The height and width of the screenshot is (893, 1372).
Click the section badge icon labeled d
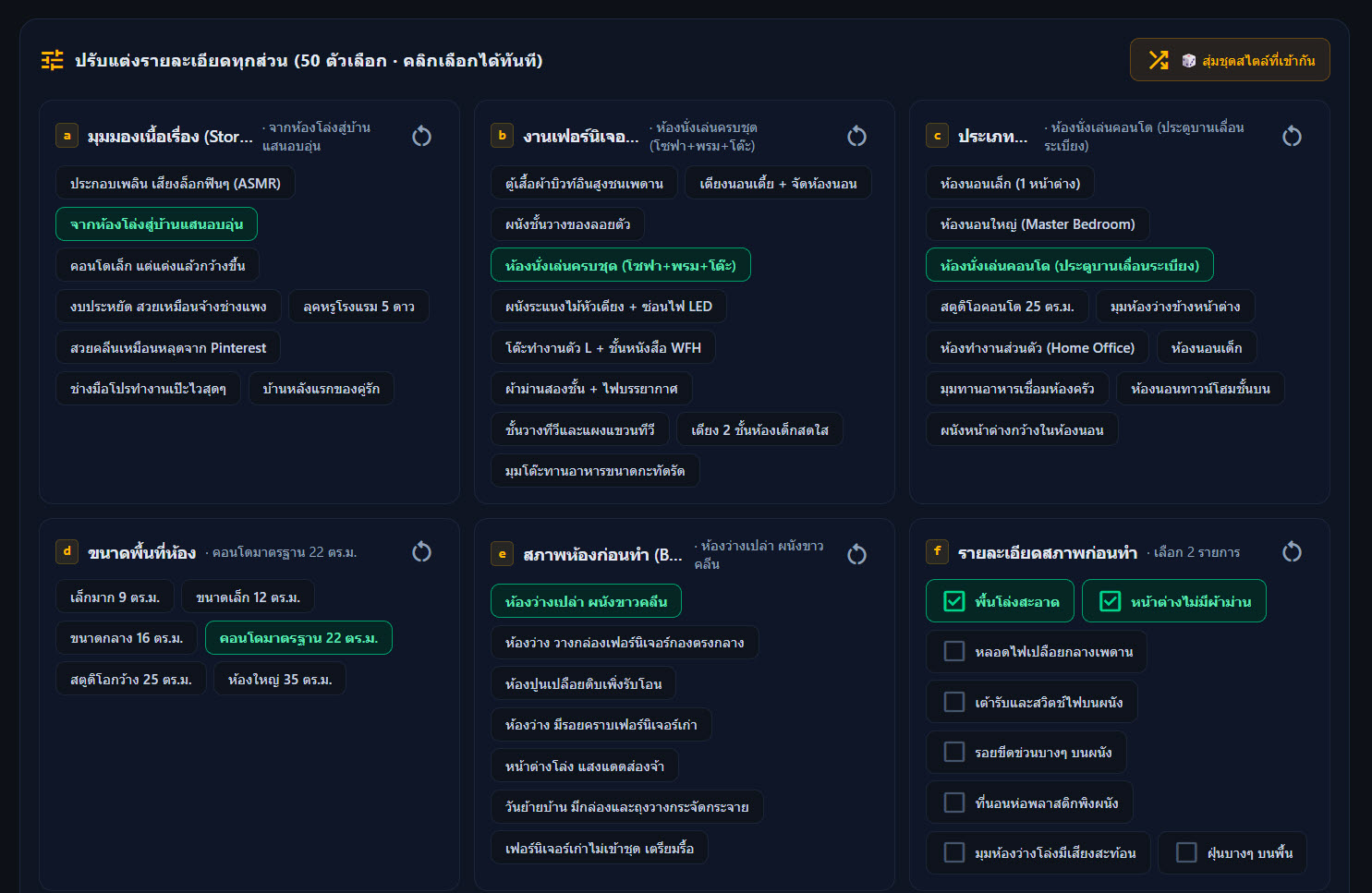point(67,551)
